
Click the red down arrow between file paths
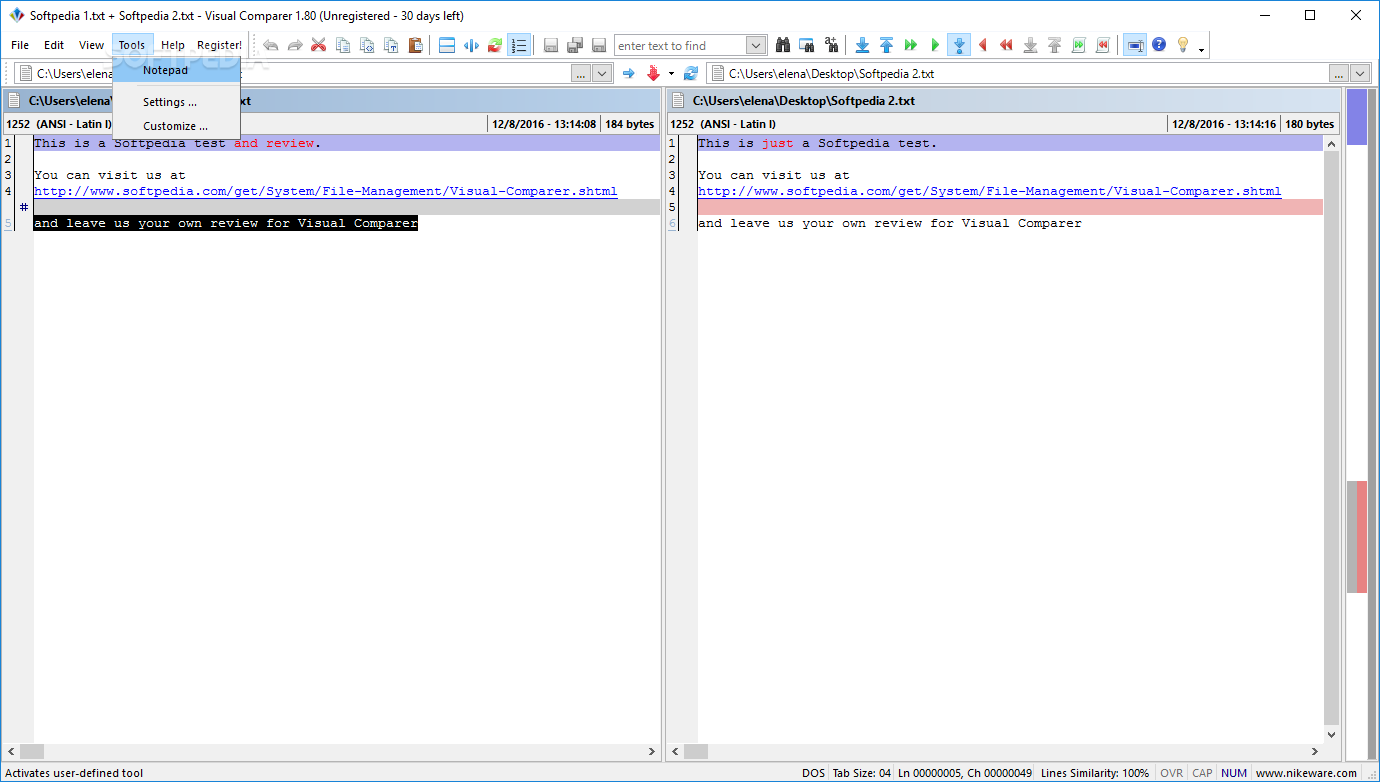[x=654, y=73]
